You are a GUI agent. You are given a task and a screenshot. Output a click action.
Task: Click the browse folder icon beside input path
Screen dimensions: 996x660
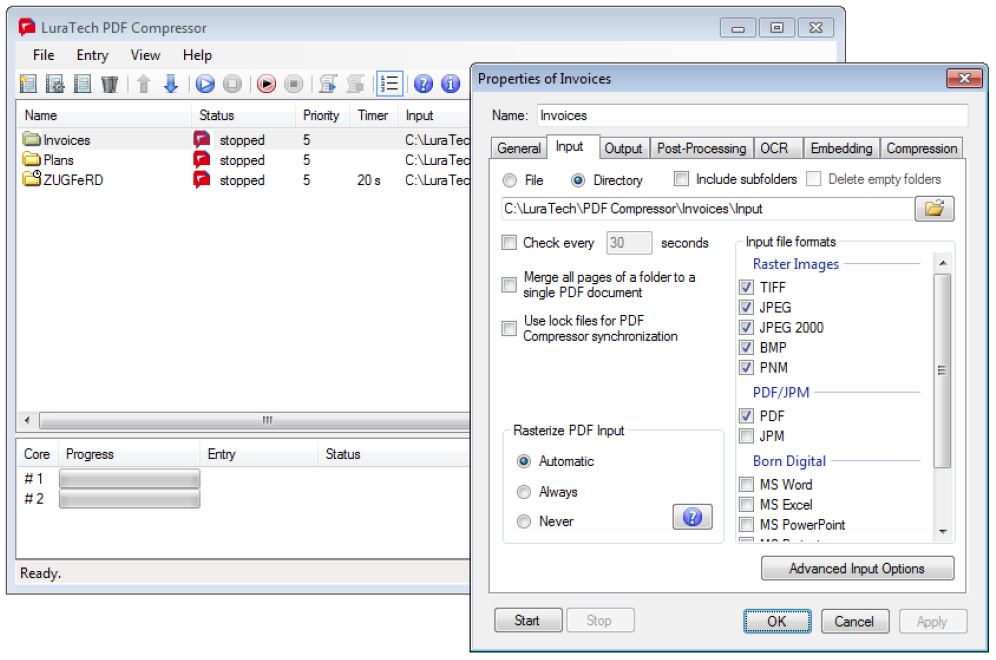point(934,208)
